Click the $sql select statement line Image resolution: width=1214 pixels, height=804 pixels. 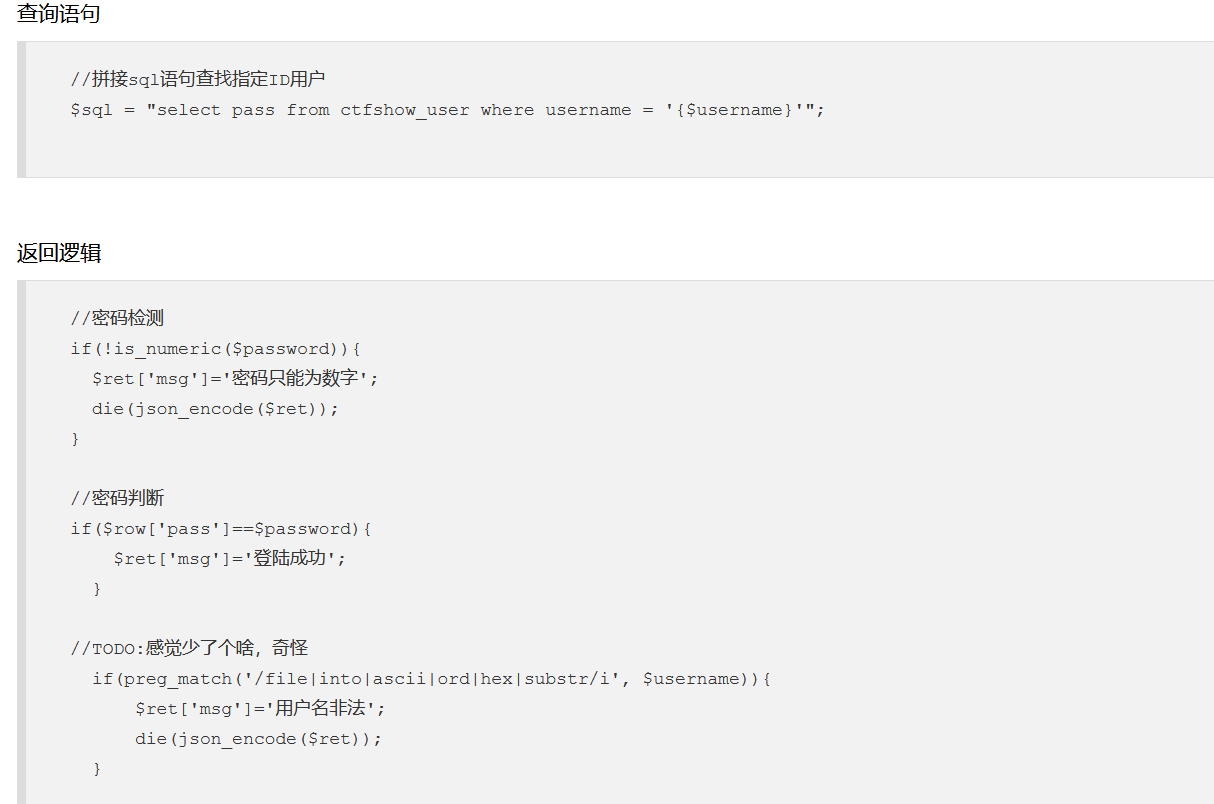(447, 110)
